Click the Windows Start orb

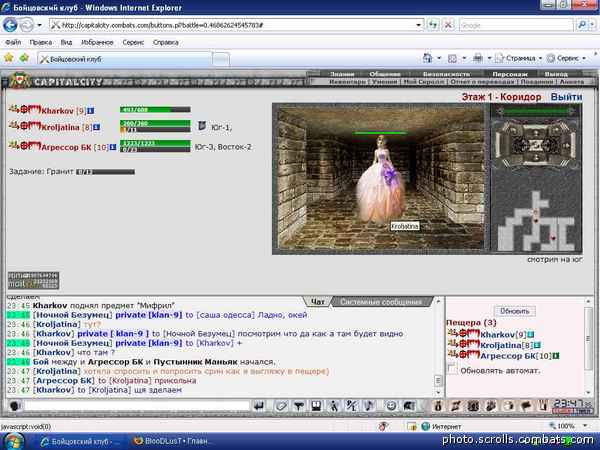tap(14, 441)
